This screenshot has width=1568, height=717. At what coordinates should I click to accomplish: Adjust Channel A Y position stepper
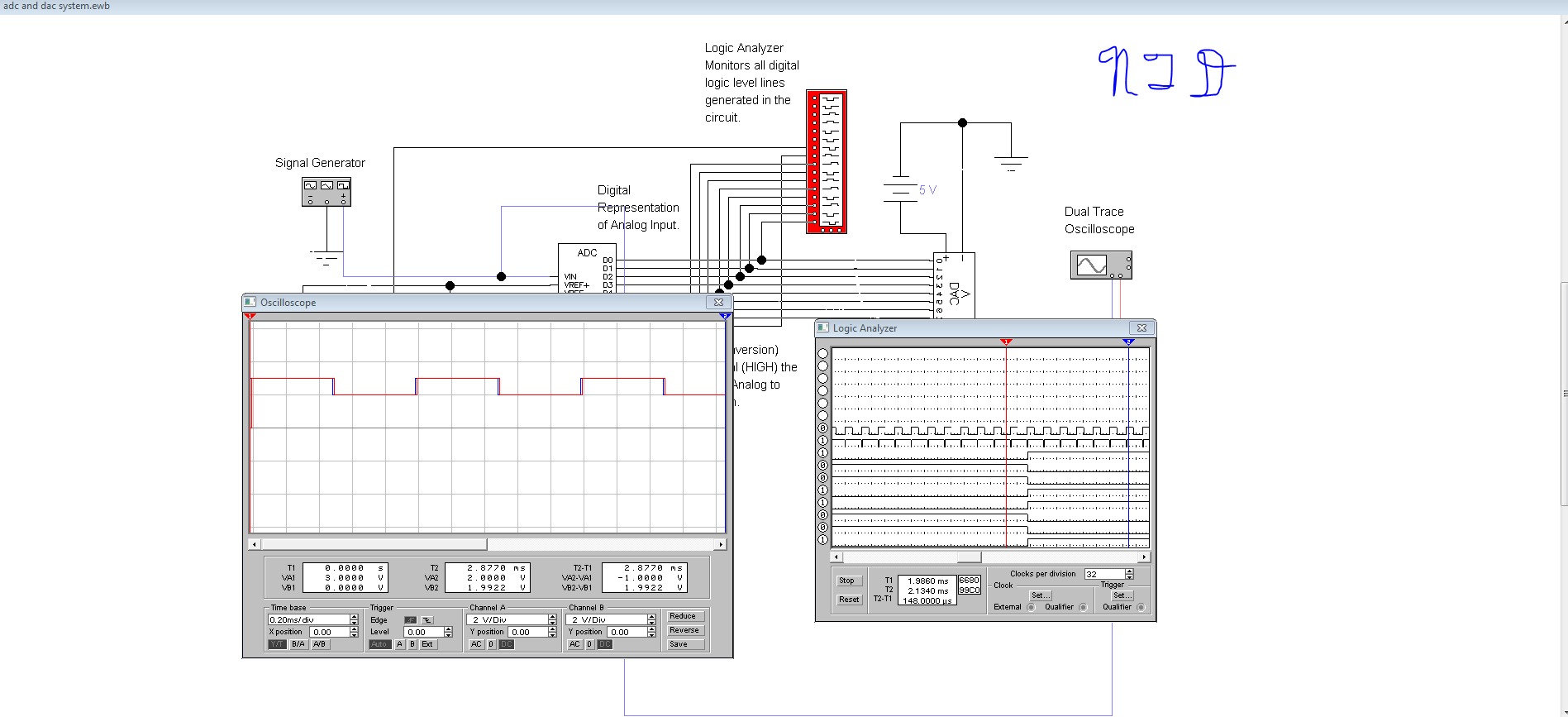[x=552, y=632]
